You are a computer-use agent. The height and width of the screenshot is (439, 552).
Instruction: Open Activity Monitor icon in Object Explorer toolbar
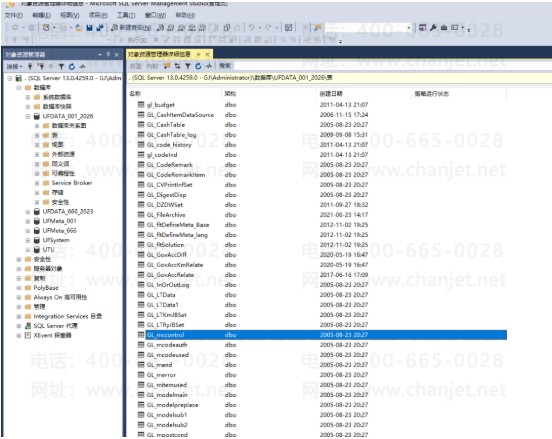(82, 66)
